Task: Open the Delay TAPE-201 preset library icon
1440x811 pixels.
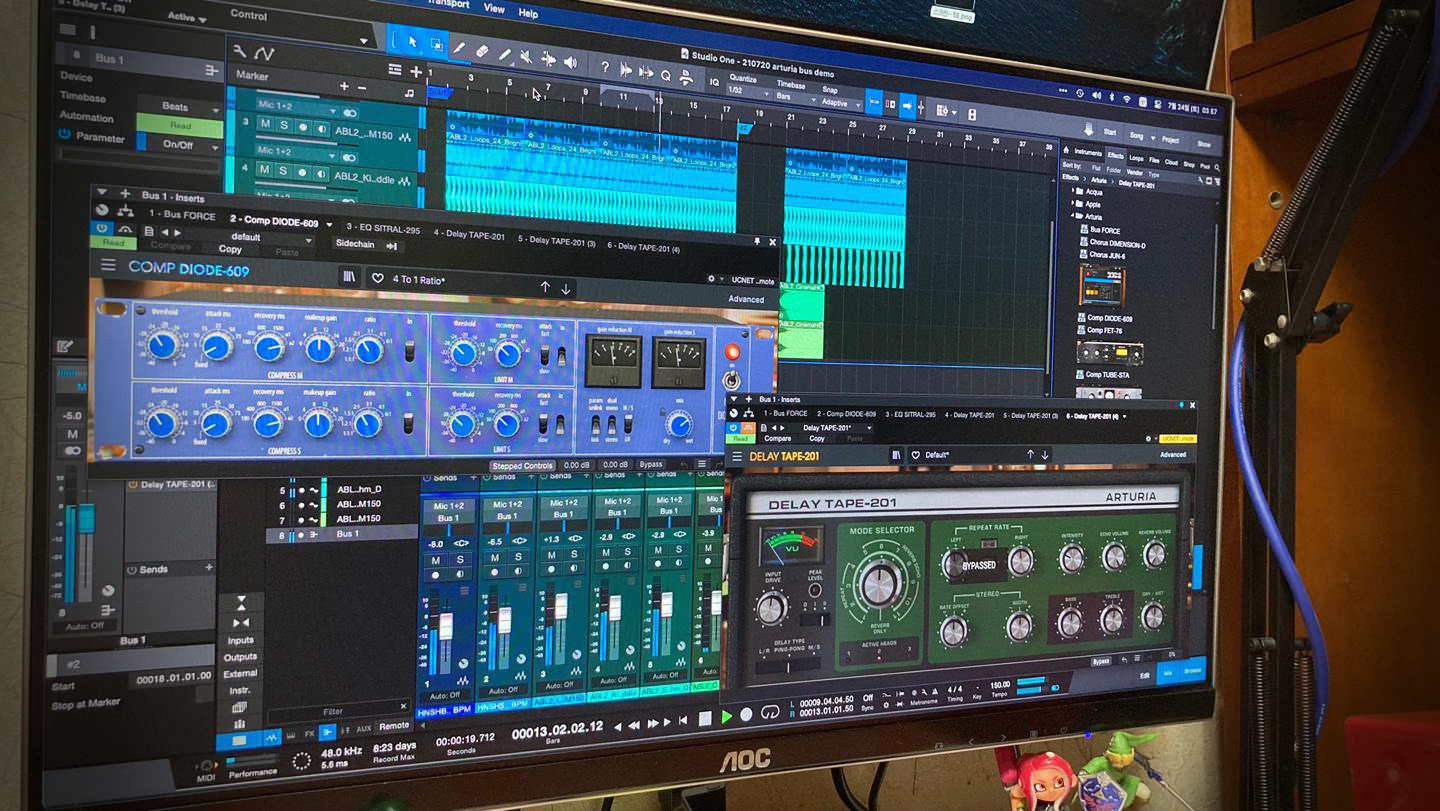Action: 897,455
